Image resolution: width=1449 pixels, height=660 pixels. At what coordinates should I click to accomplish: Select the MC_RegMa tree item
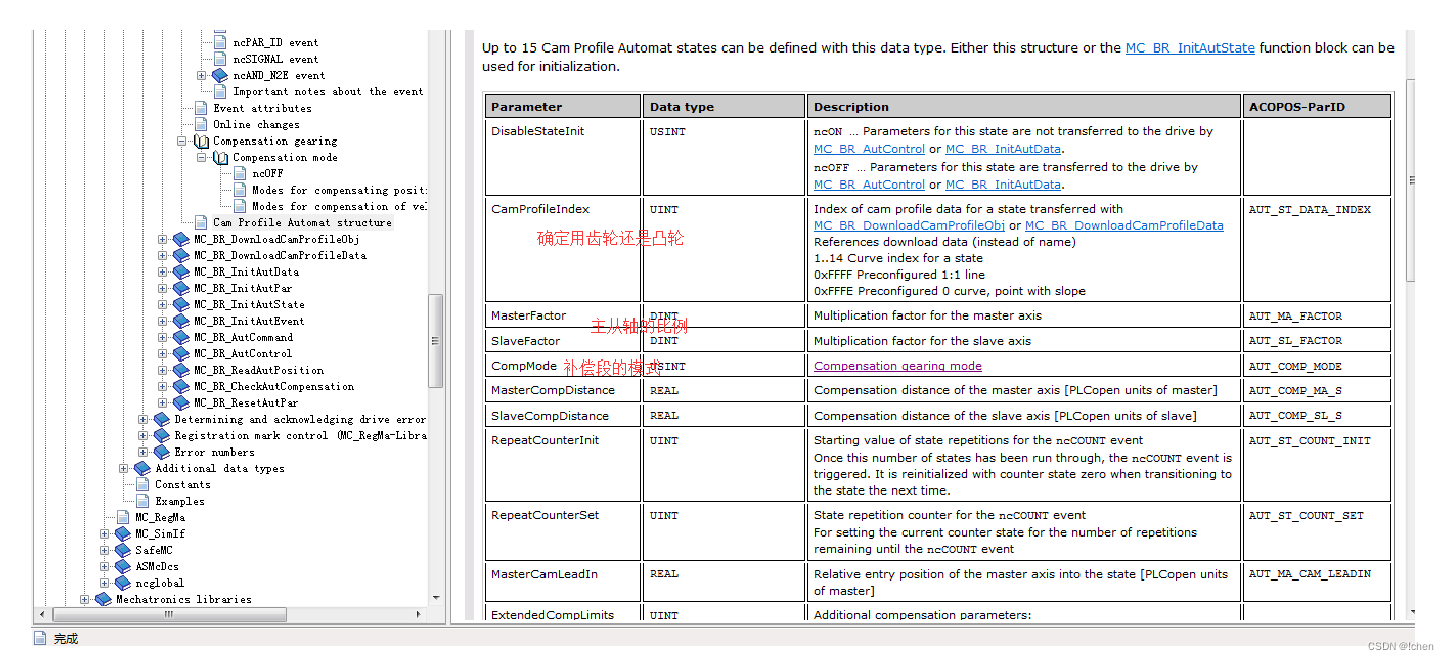(x=160, y=517)
